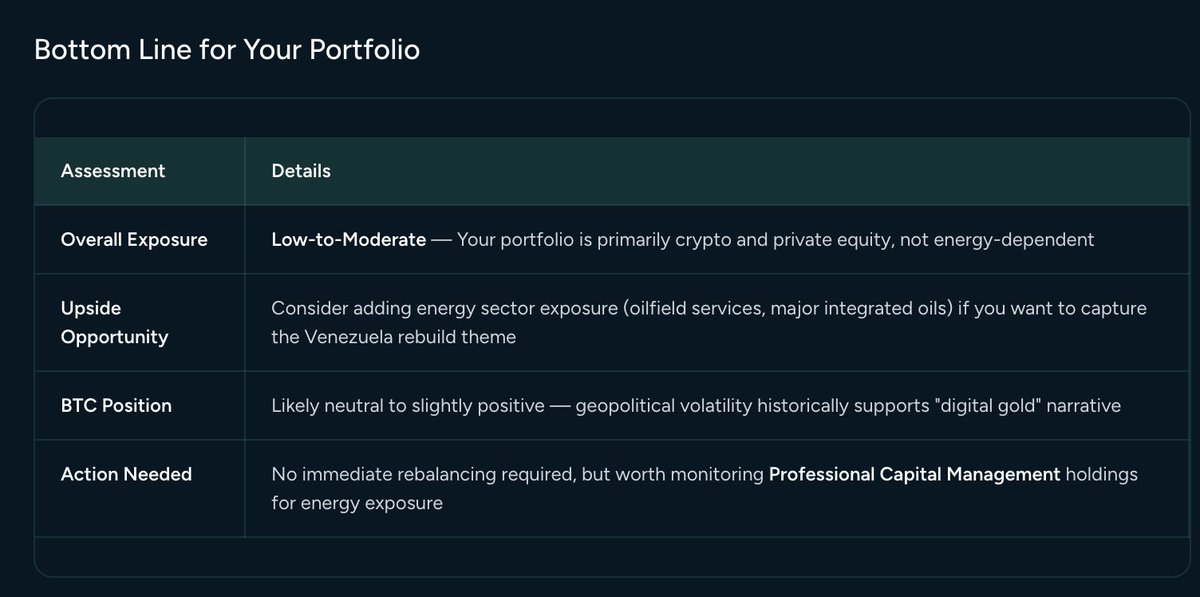Click "Consider adding energy sector exposure" text
The width and height of the screenshot is (1200, 597).
tap(442, 308)
